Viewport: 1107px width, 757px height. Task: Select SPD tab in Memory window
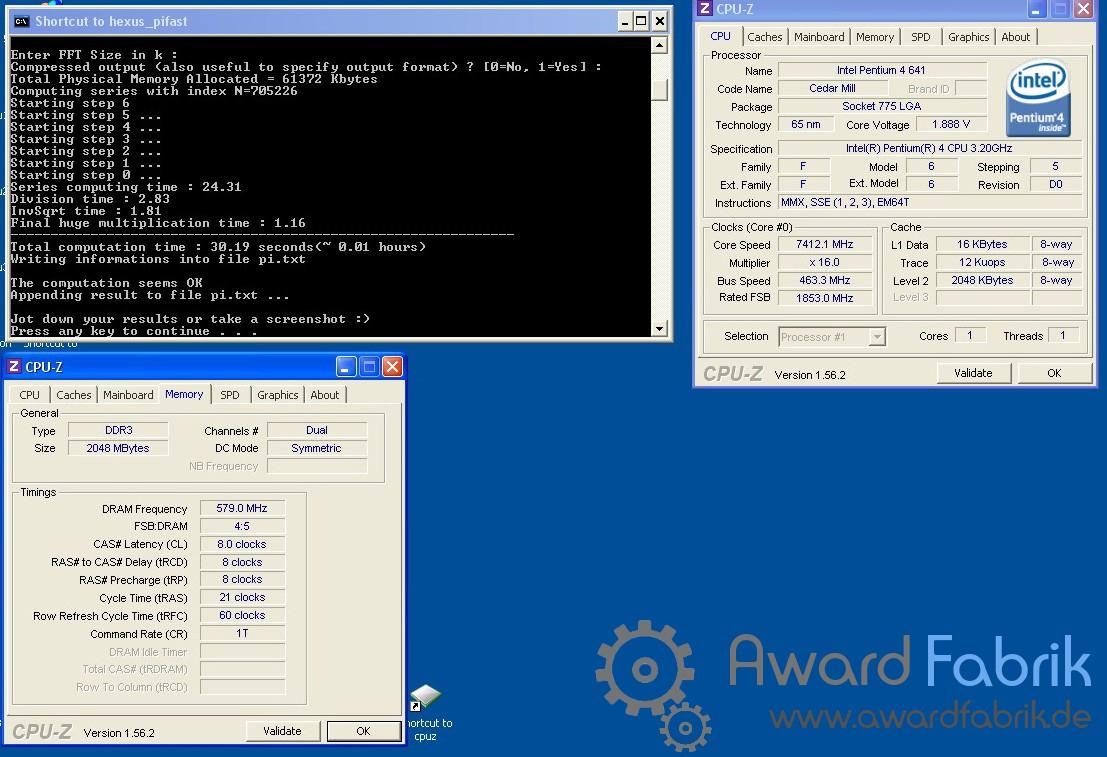tap(229, 395)
